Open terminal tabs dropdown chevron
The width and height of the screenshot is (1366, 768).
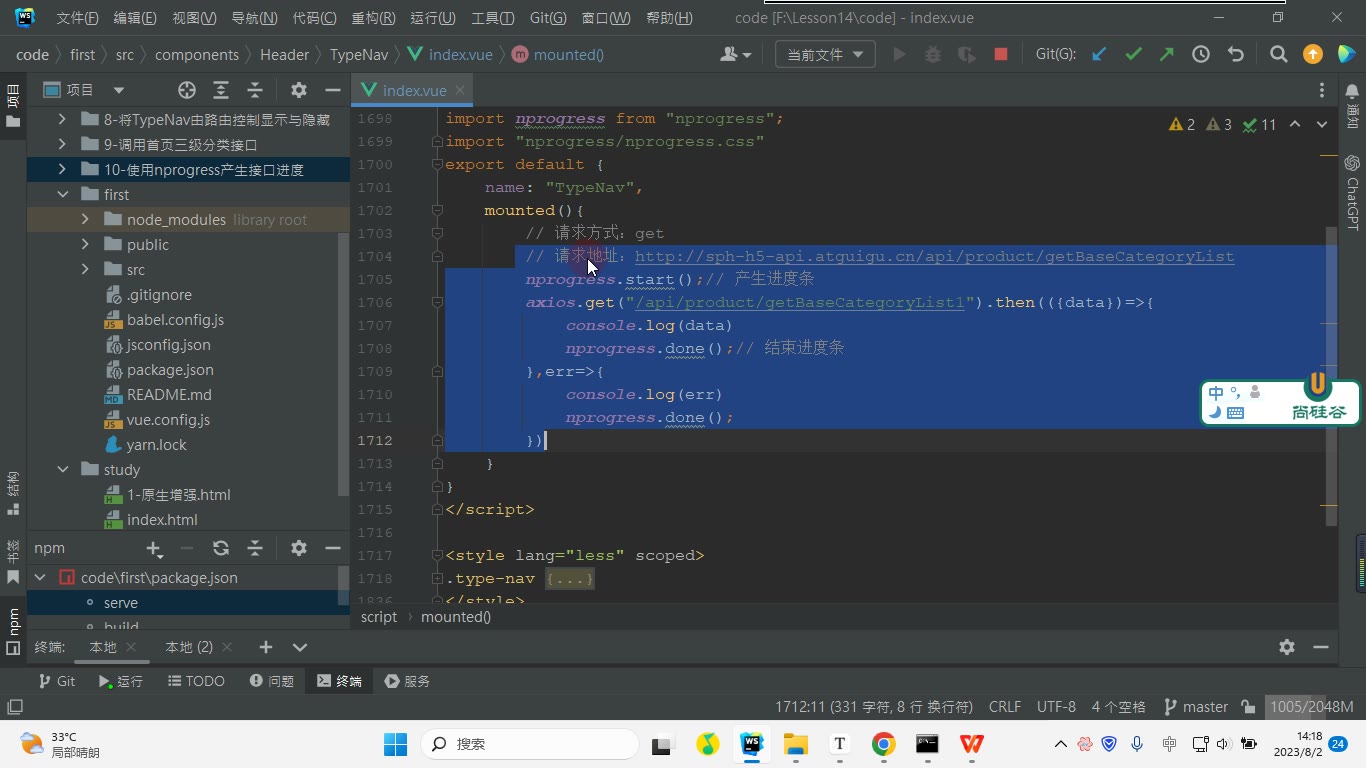pyautogui.click(x=299, y=647)
